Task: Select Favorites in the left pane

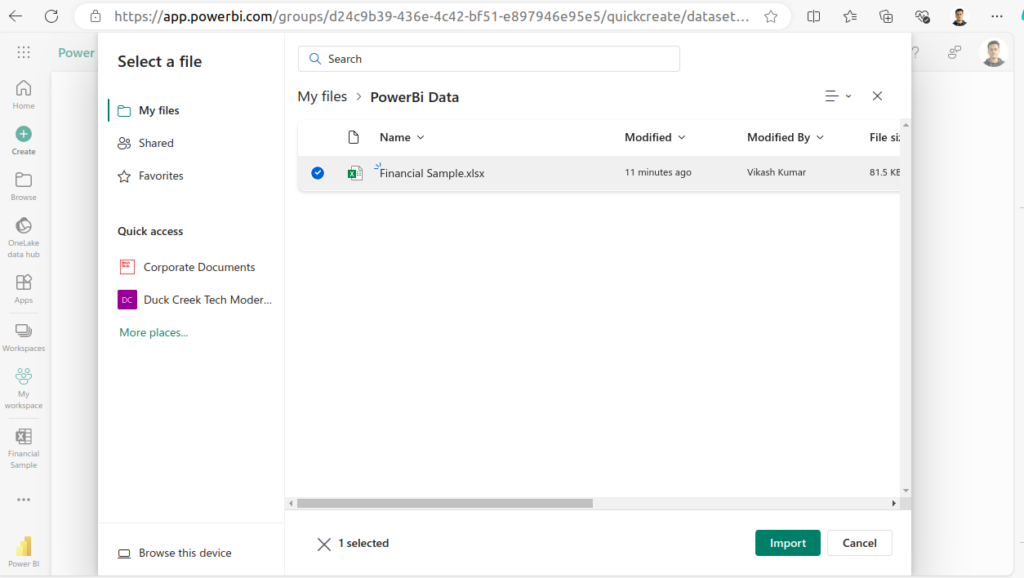Action: 160,176
